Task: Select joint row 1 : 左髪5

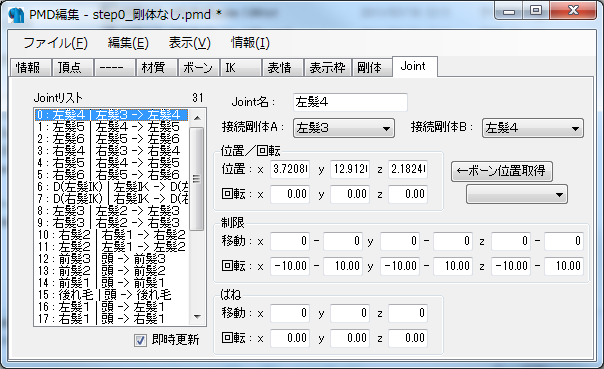Action: [x=111, y=127]
